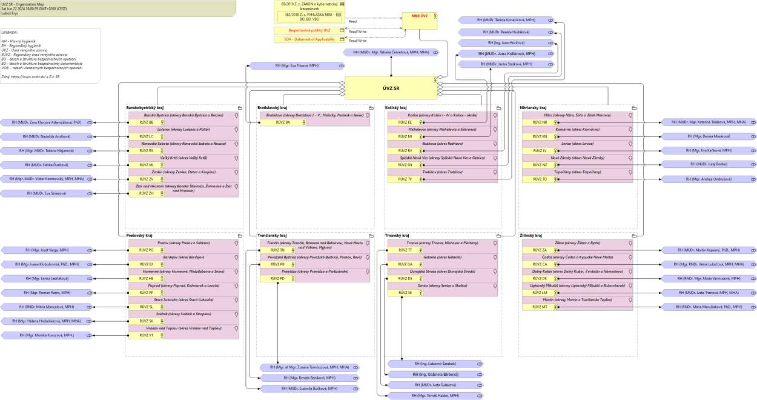Viewport: 757px width, 400px height.
Task: Select the RÚVZ LV node
Action: tap(540, 151)
